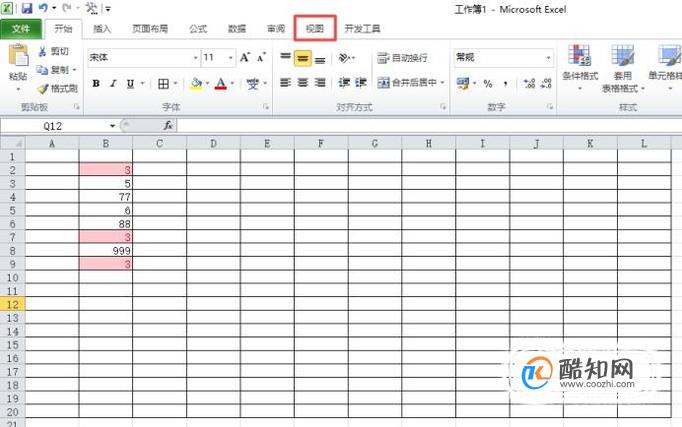The image size is (682, 427).
Task: Click 合并后居中 merge and center button
Action: point(407,82)
